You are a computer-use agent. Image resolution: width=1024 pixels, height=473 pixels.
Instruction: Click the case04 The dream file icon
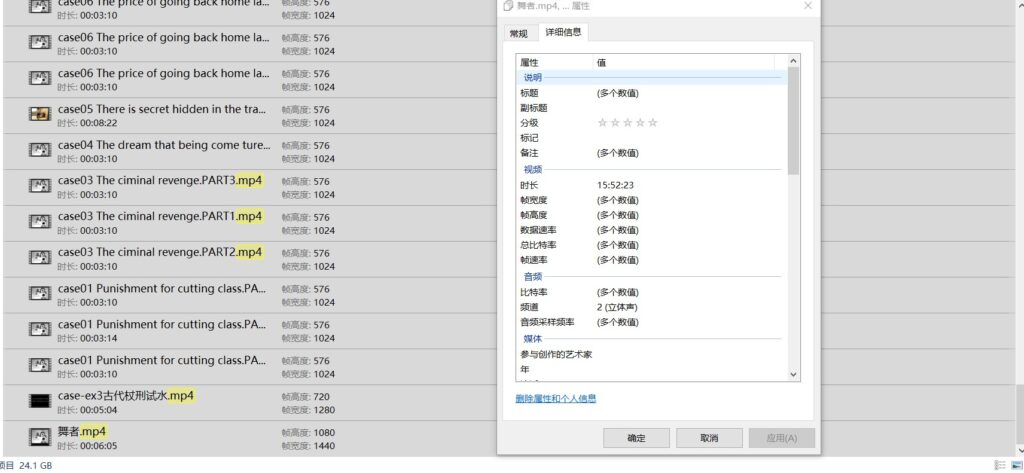(x=39, y=150)
